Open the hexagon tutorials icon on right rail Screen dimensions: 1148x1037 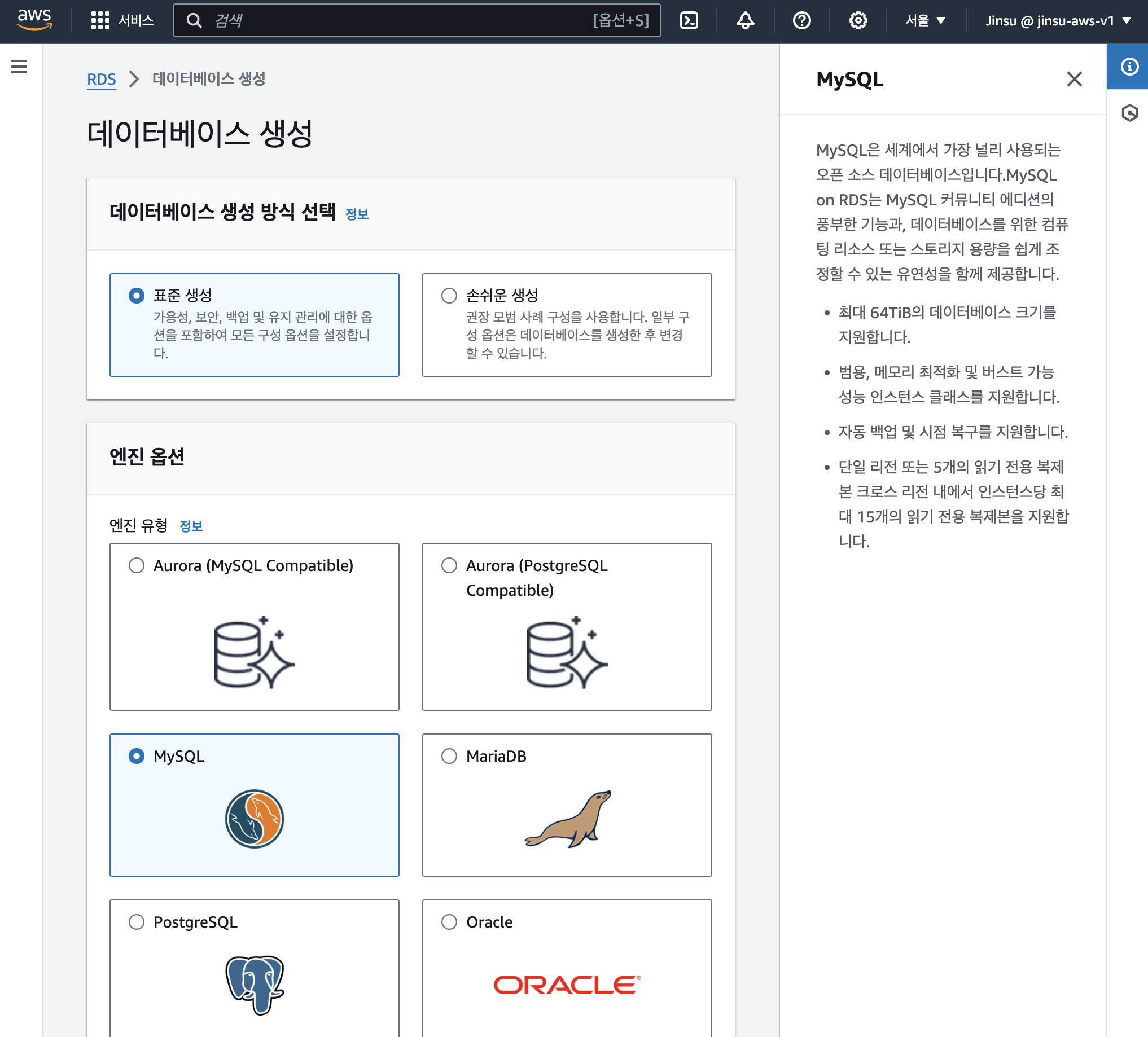point(1129,113)
